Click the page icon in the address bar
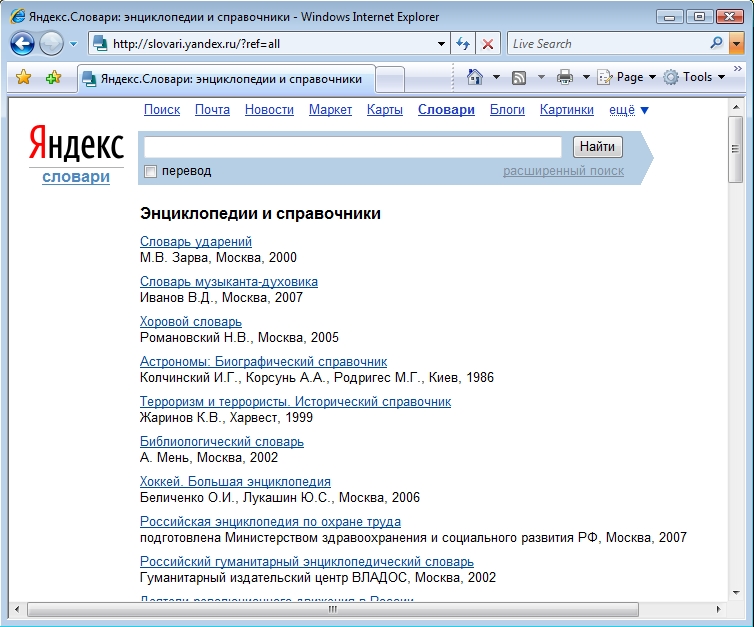The height and width of the screenshot is (627, 754). (x=100, y=44)
